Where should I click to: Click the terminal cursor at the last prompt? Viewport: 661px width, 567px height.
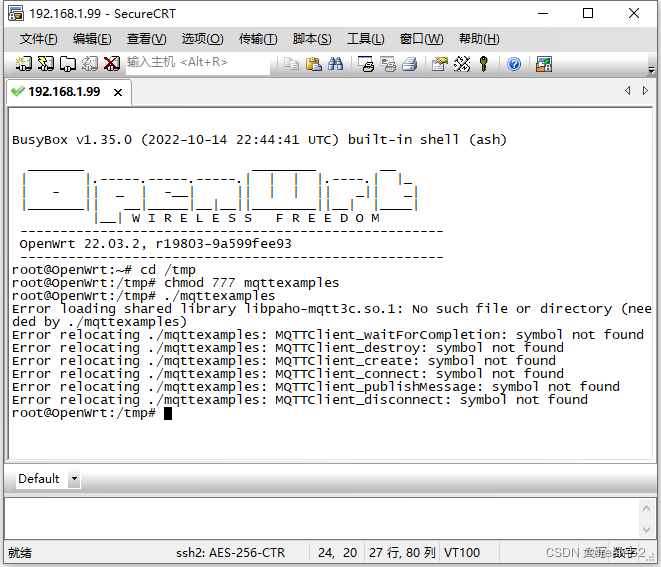[x=168, y=414]
